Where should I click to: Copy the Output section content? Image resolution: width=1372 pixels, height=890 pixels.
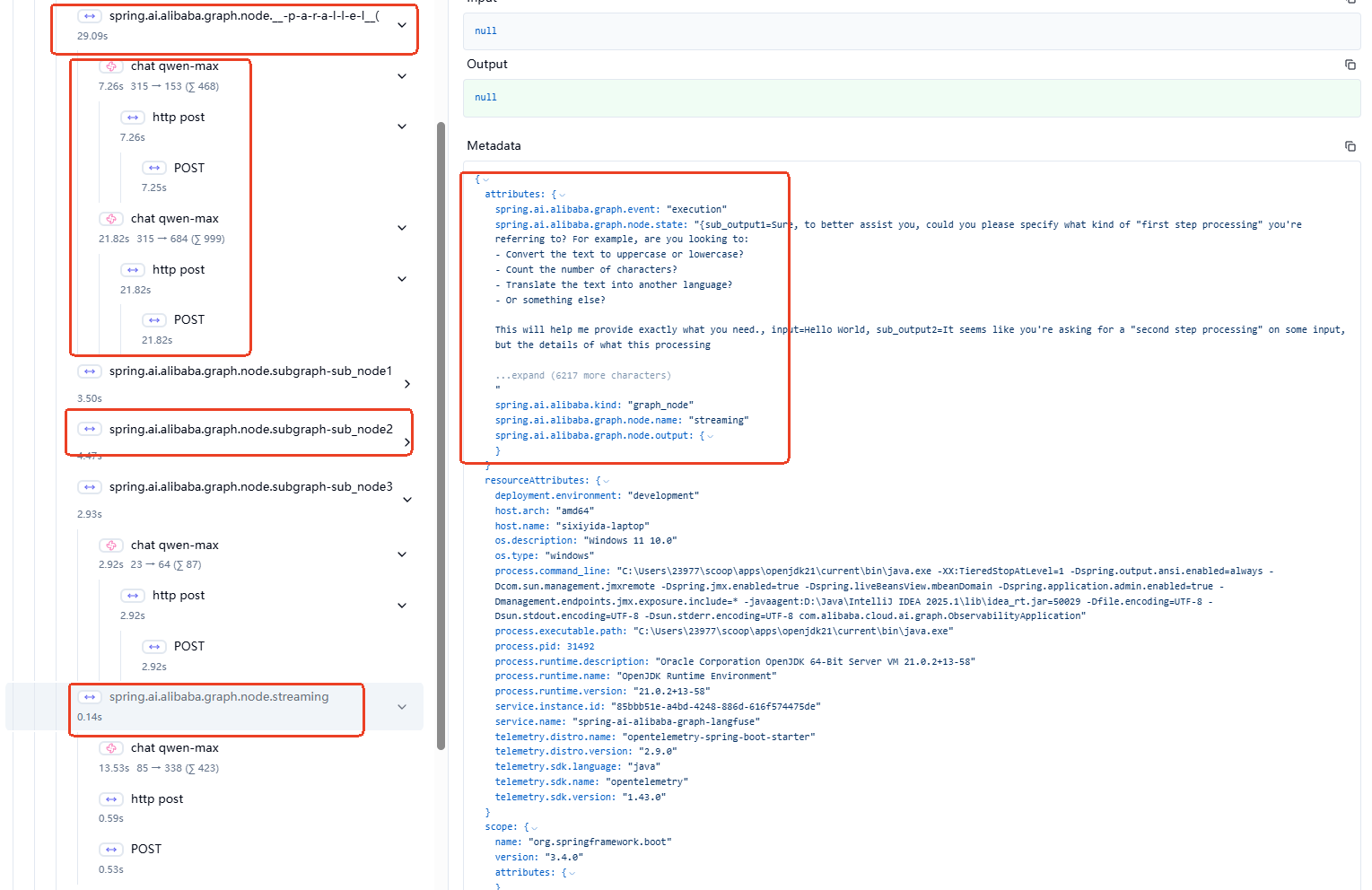click(1350, 65)
